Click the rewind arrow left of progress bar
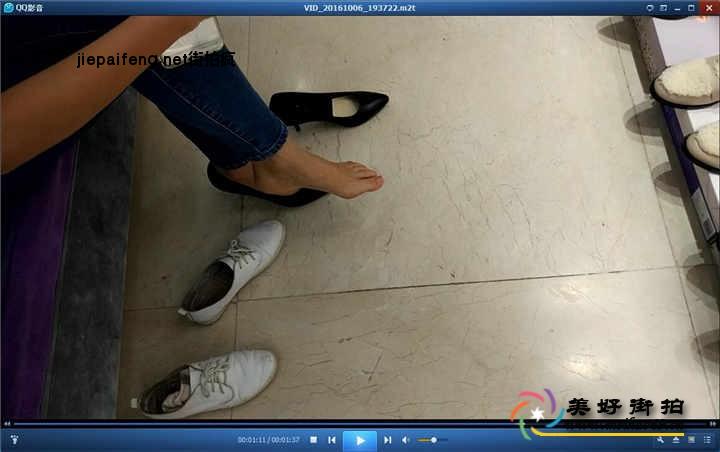Image resolution: width=720 pixels, height=452 pixels. tap(7, 424)
